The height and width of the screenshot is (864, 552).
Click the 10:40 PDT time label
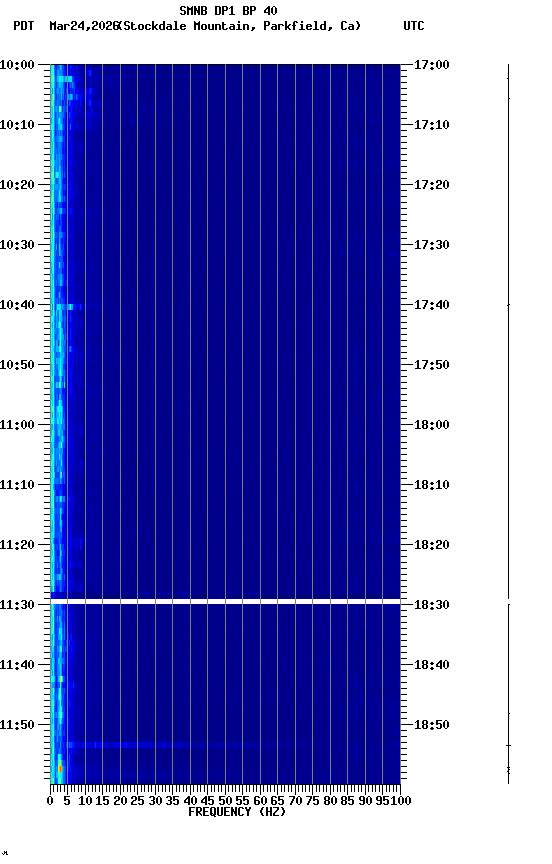(17, 305)
